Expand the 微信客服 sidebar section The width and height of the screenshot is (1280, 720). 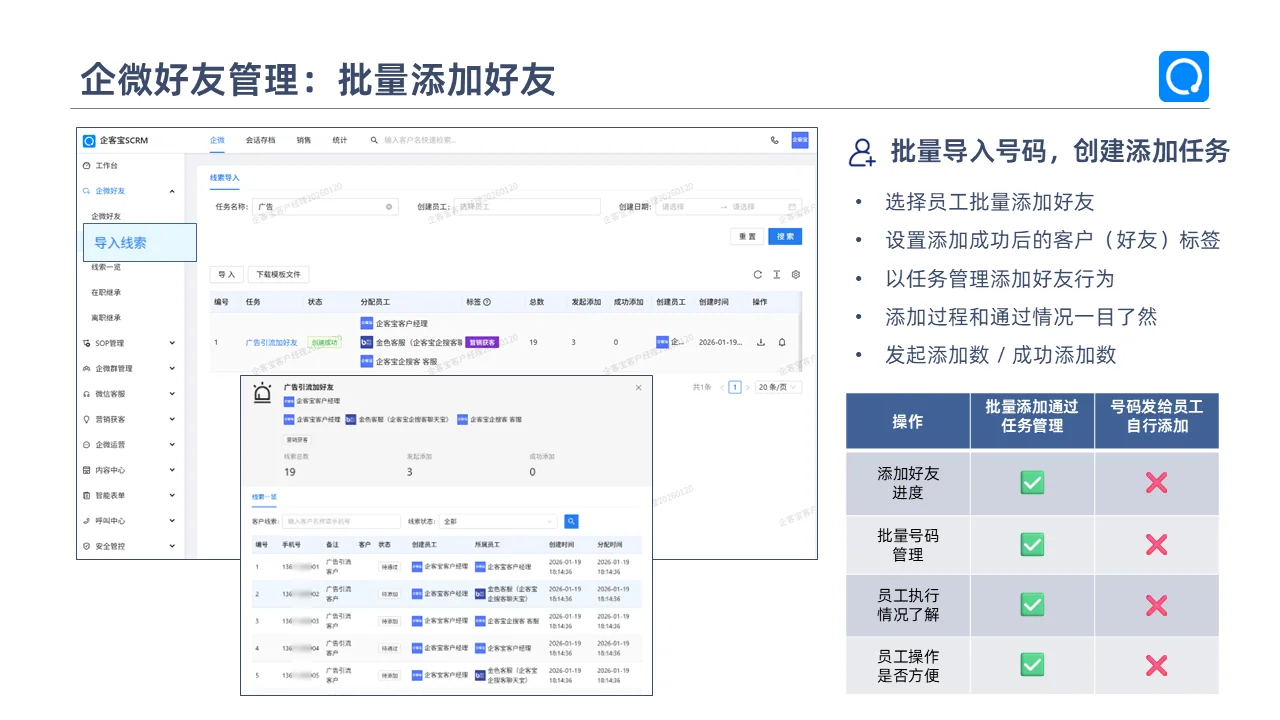pyautogui.click(x=172, y=394)
